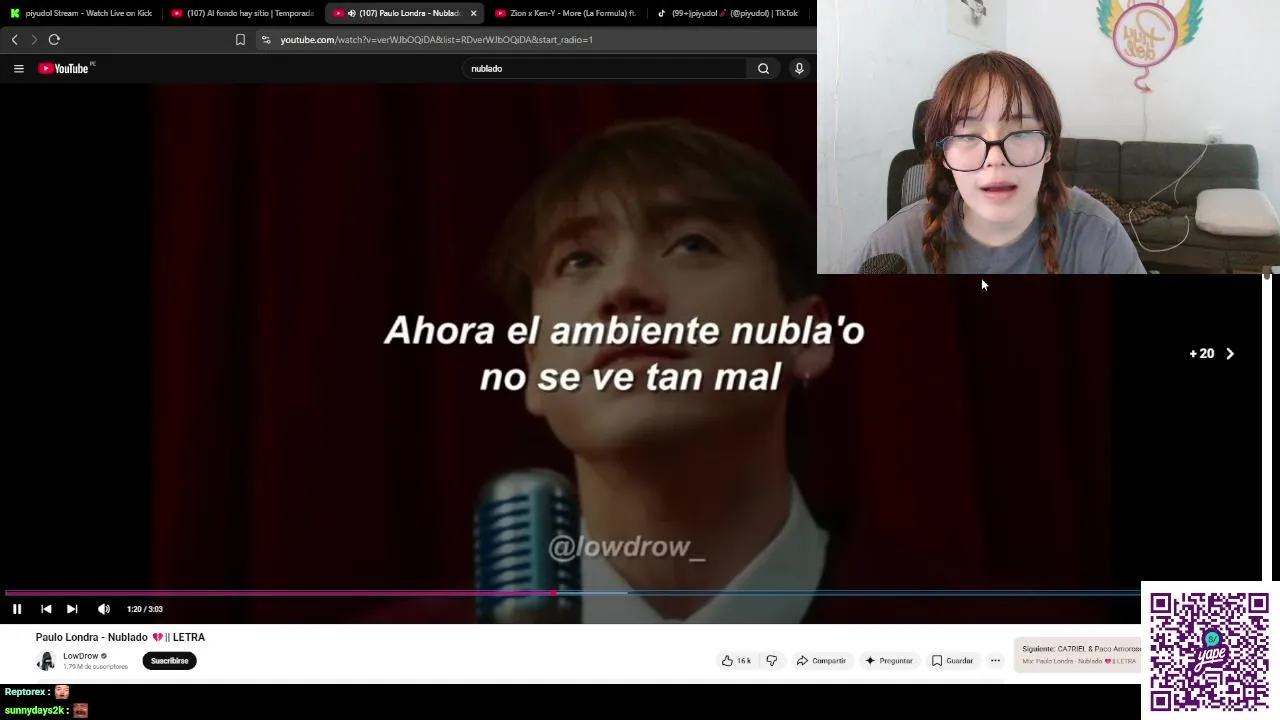Dislike the video

tap(771, 661)
